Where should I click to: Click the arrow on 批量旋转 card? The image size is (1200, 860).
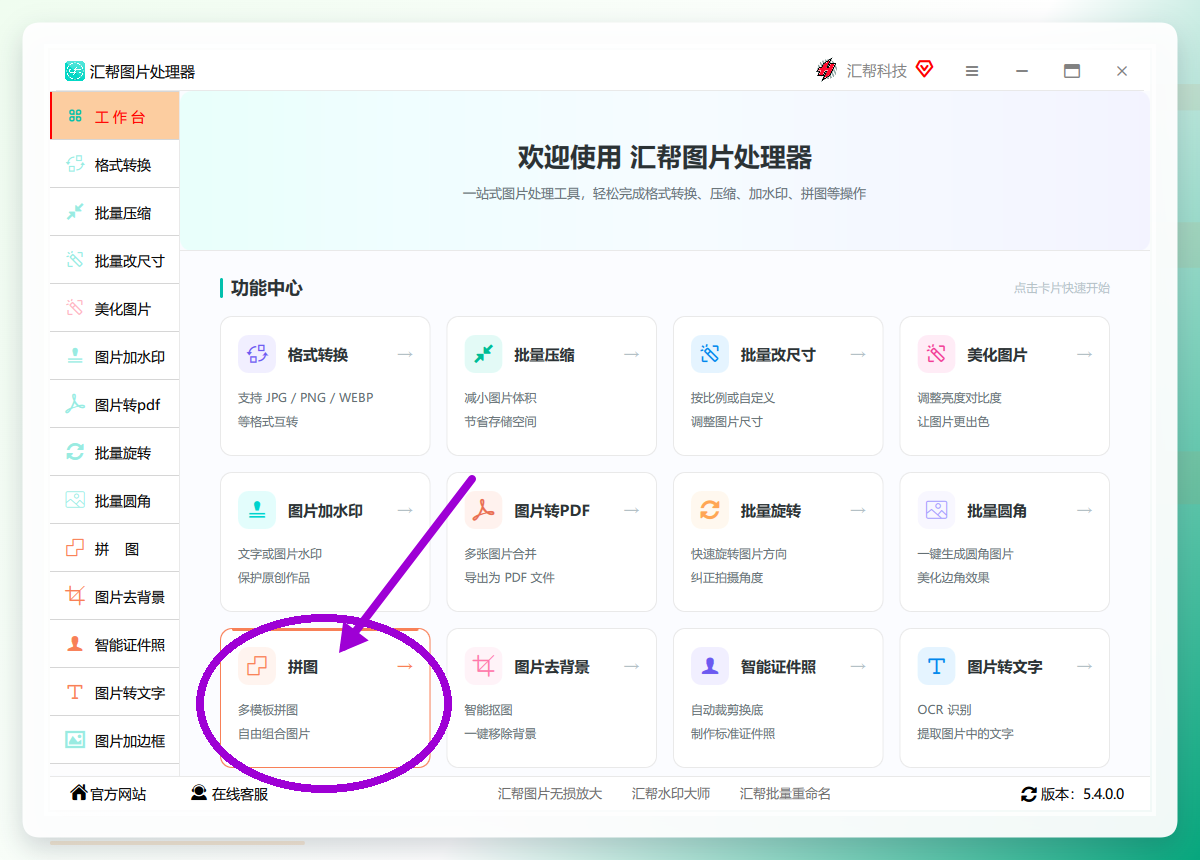pos(858,510)
